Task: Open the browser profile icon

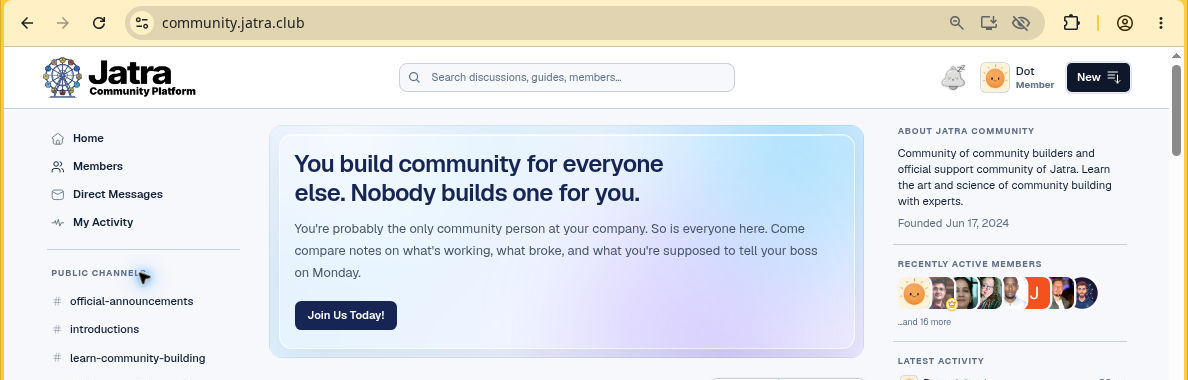Action: click(1124, 23)
